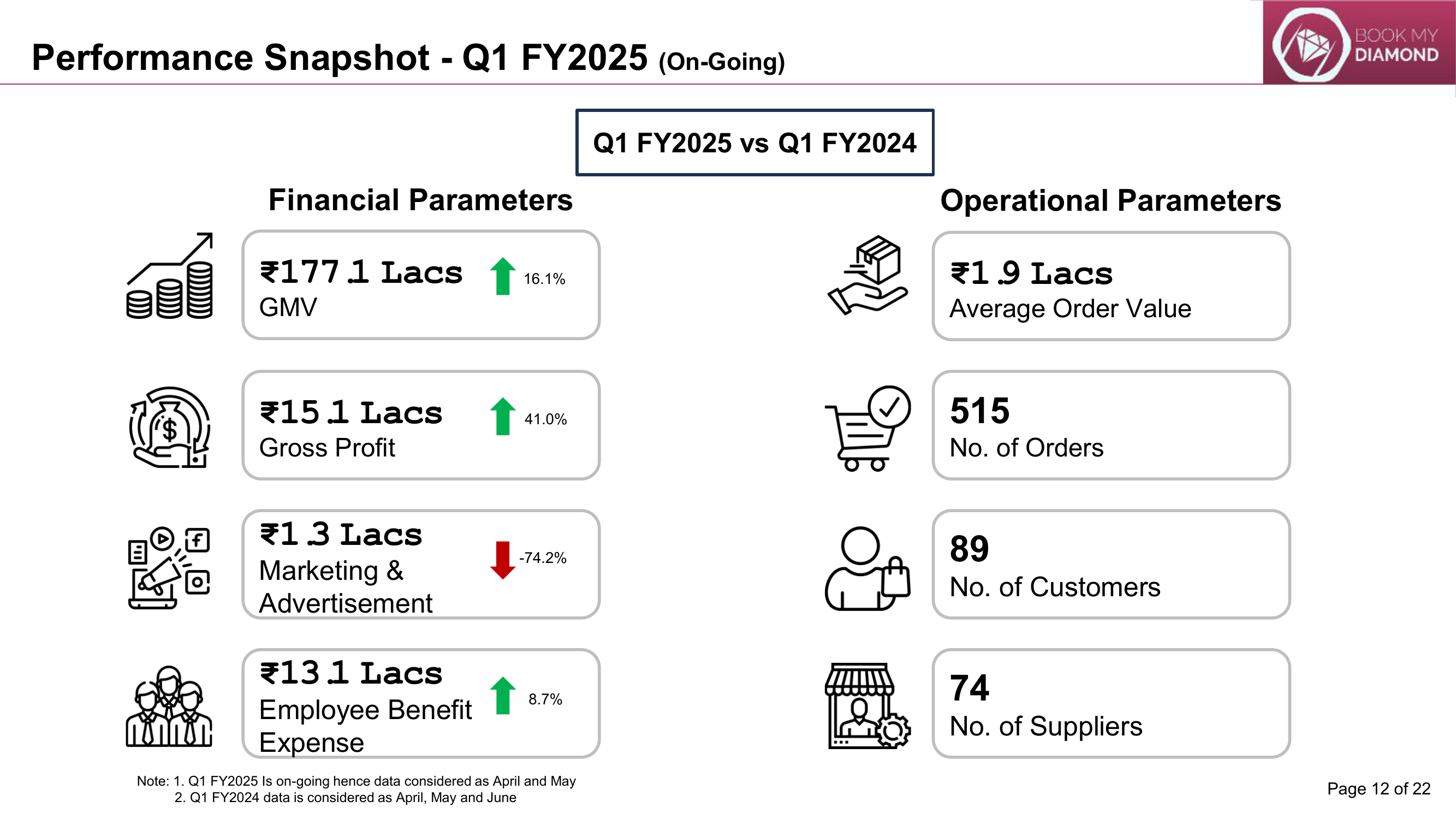
Task: Click the Gross Profit money bag icon
Action: point(170,428)
